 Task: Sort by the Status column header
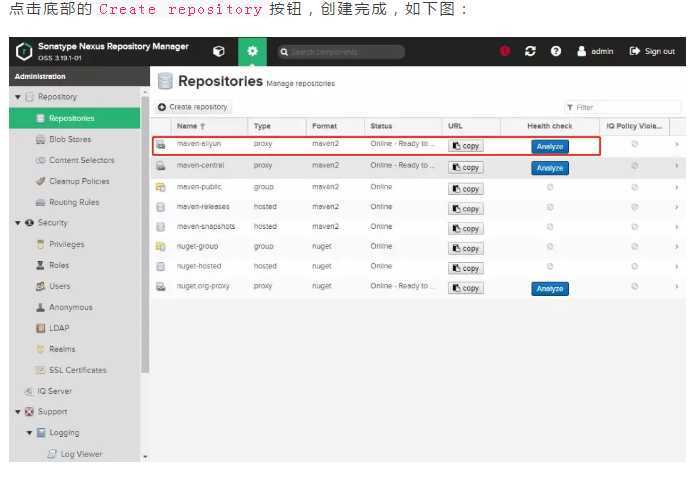pos(403,126)
